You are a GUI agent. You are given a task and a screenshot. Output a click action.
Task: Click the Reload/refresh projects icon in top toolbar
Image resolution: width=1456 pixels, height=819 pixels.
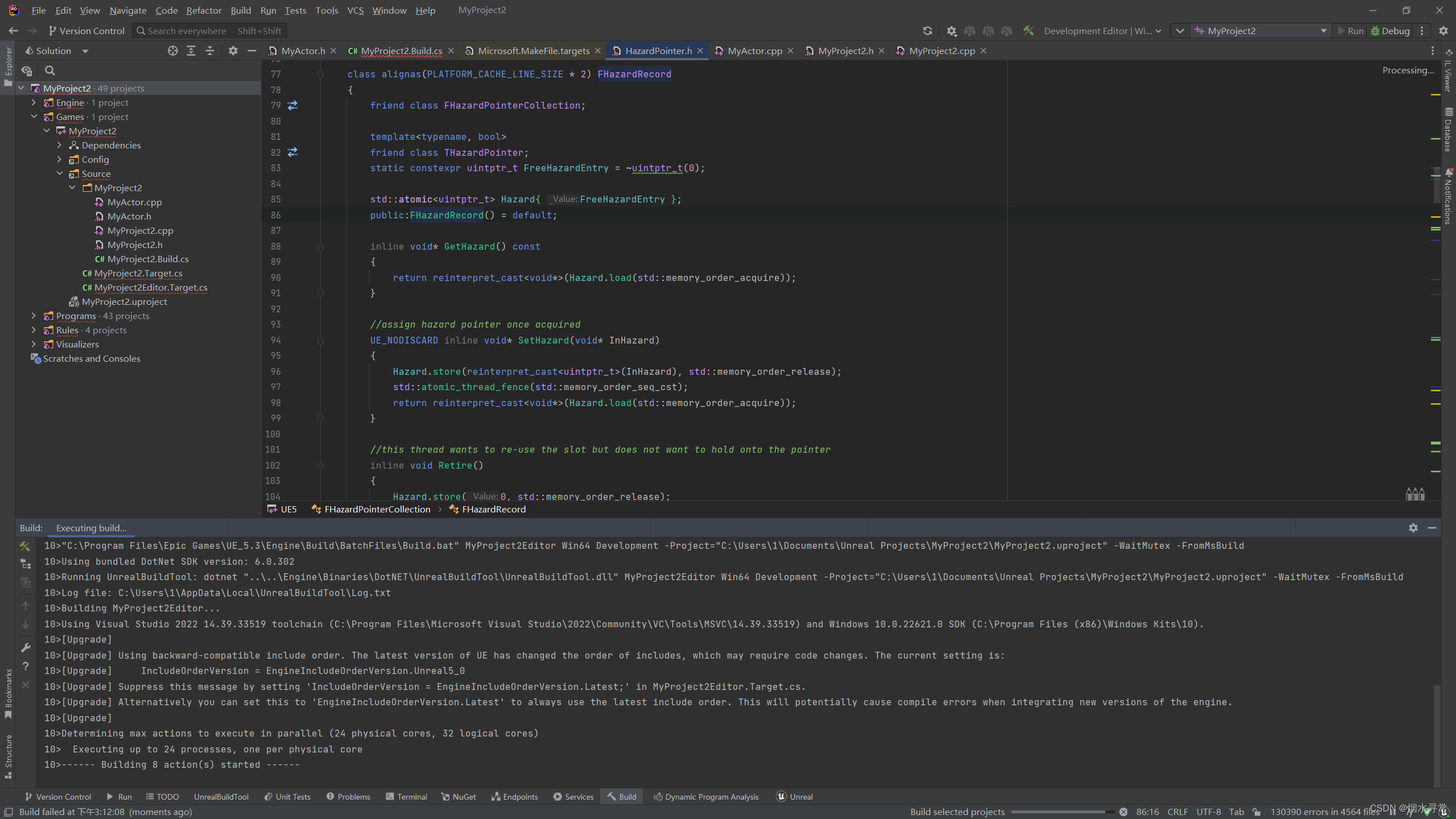point(927,31)
